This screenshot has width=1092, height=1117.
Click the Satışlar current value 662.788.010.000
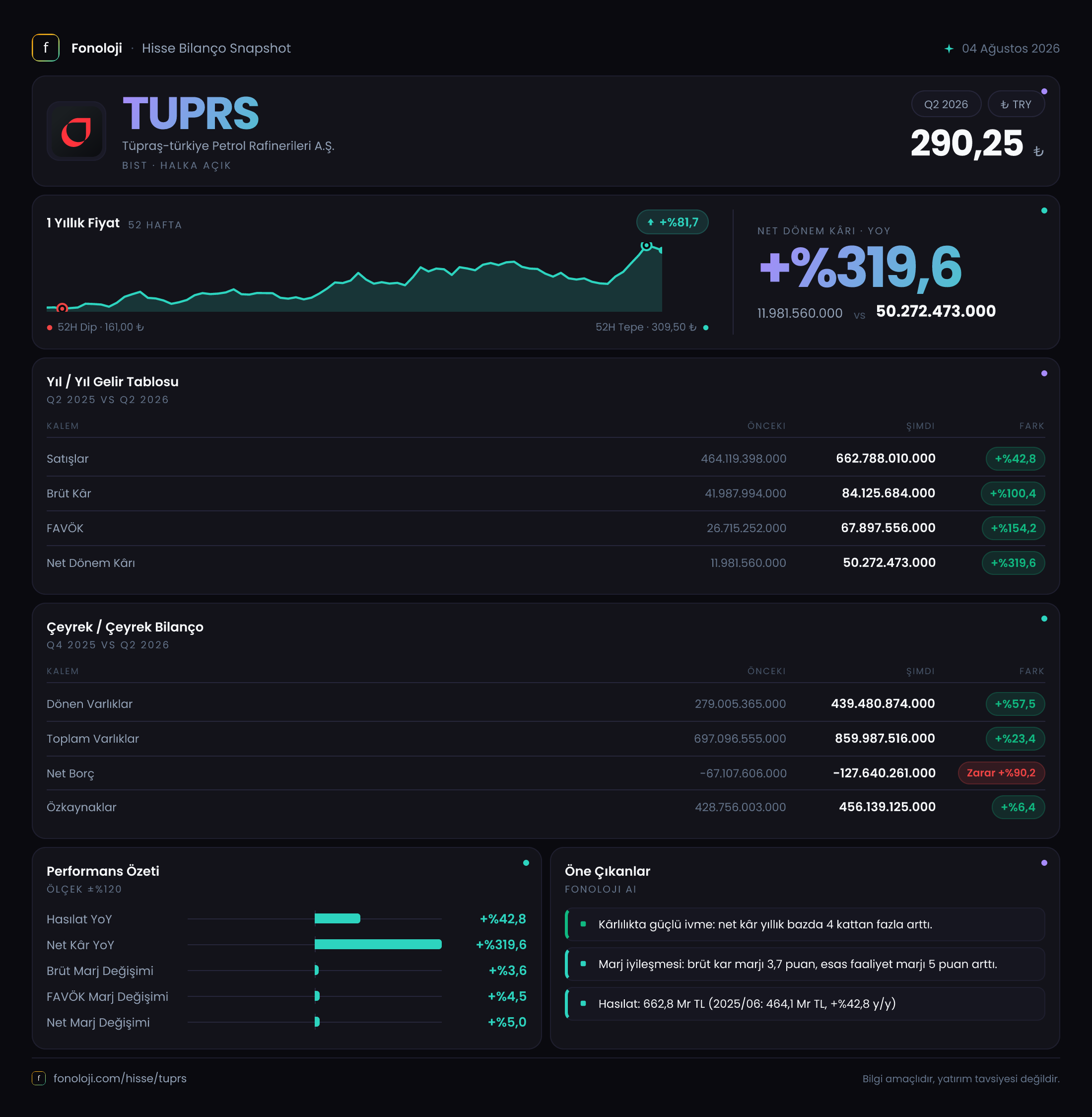(886, 458)
